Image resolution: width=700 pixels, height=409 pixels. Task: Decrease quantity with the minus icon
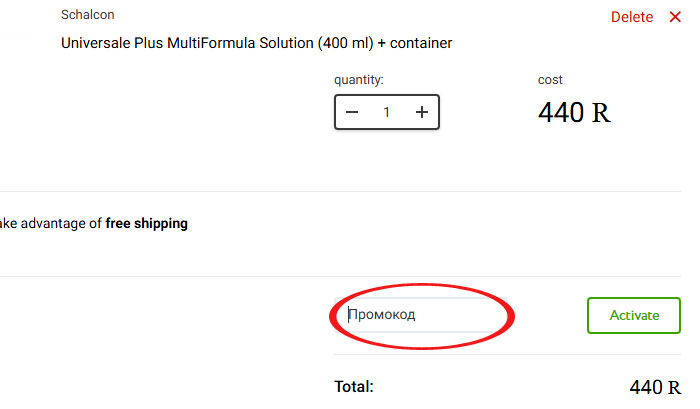[x=352, y=112]
